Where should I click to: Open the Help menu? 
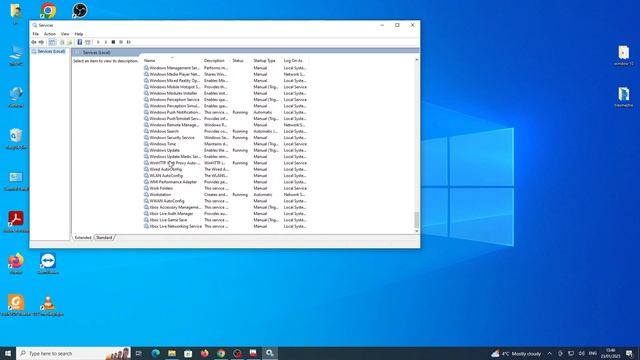coord(79,34)
